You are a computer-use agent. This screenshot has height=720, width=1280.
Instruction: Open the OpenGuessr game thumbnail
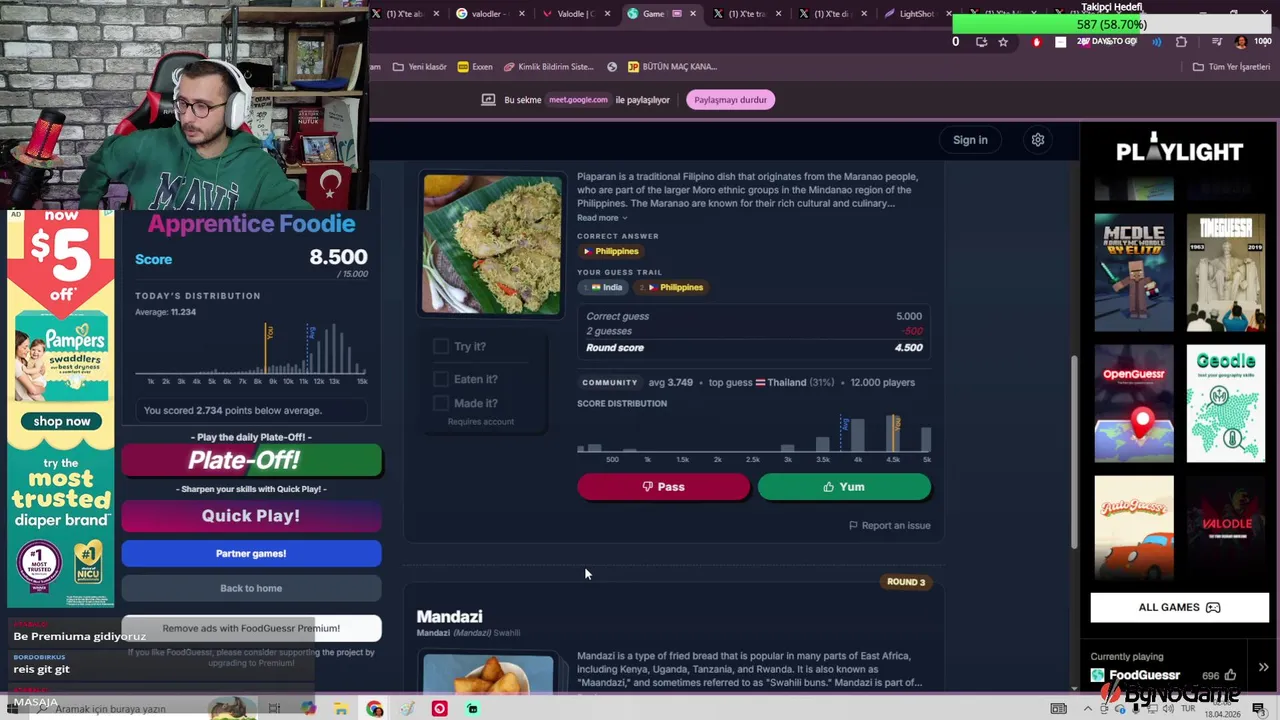pyautogui.click(x=1134, y=403)
